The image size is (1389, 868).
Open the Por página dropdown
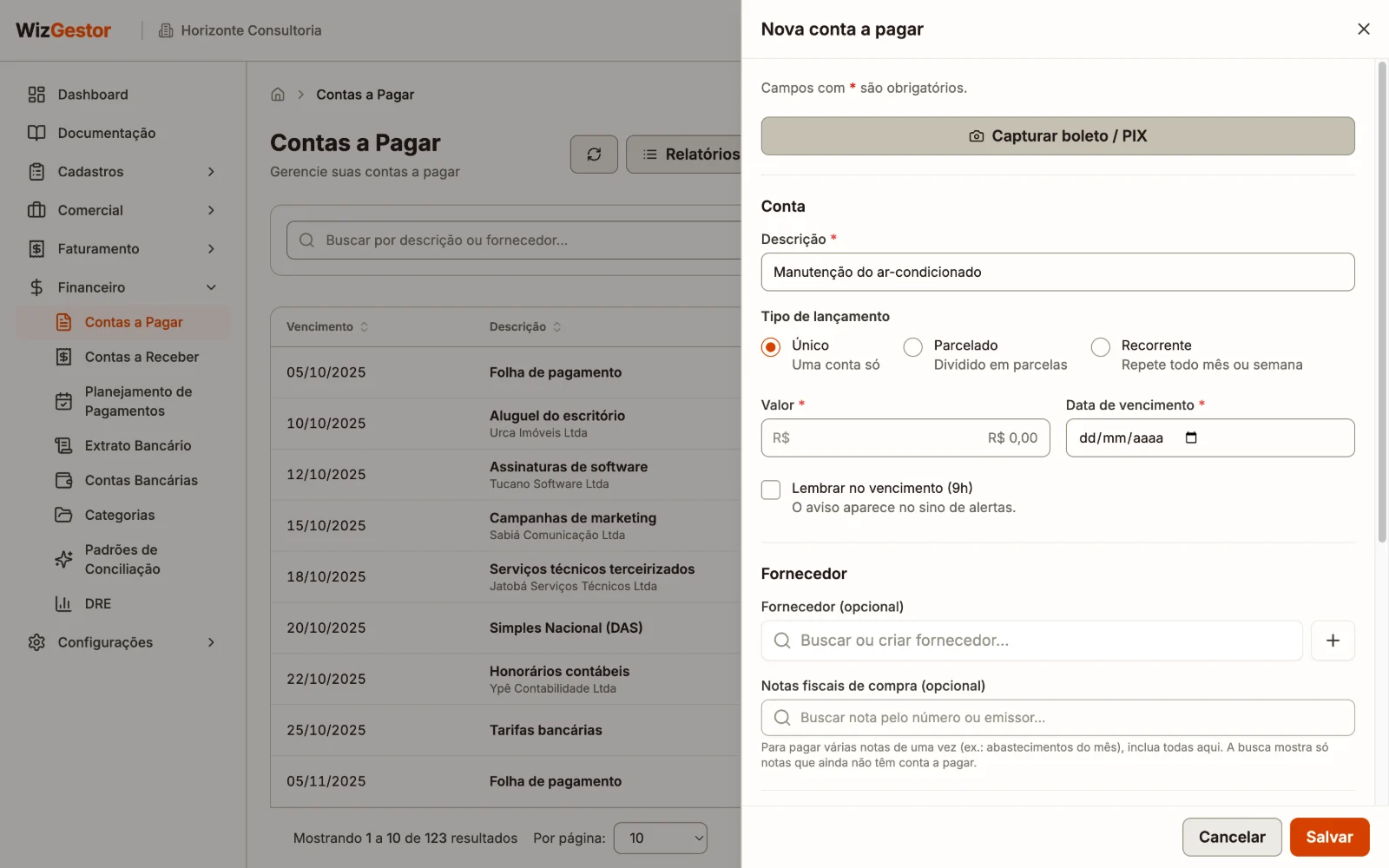pos(661,838)
